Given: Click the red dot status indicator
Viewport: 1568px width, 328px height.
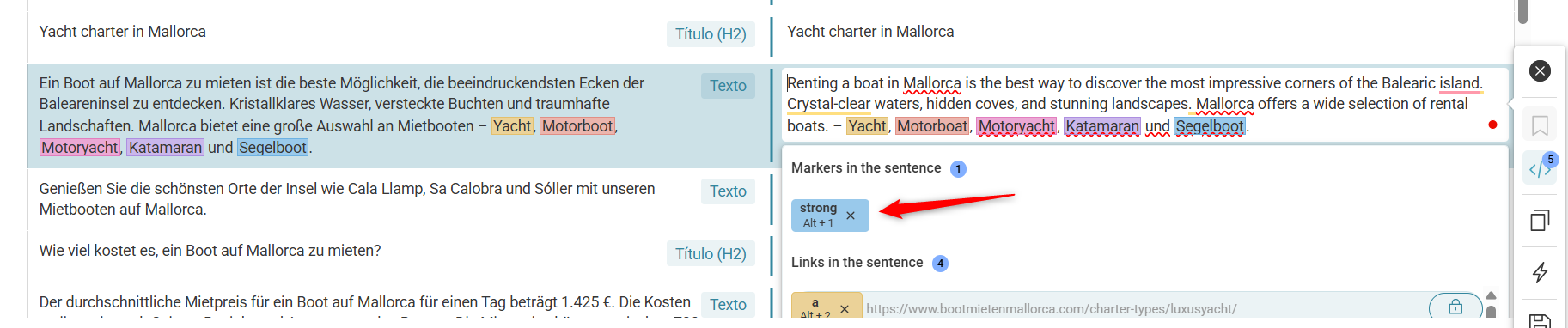Looking at the screenshot, I should 1492,125.
